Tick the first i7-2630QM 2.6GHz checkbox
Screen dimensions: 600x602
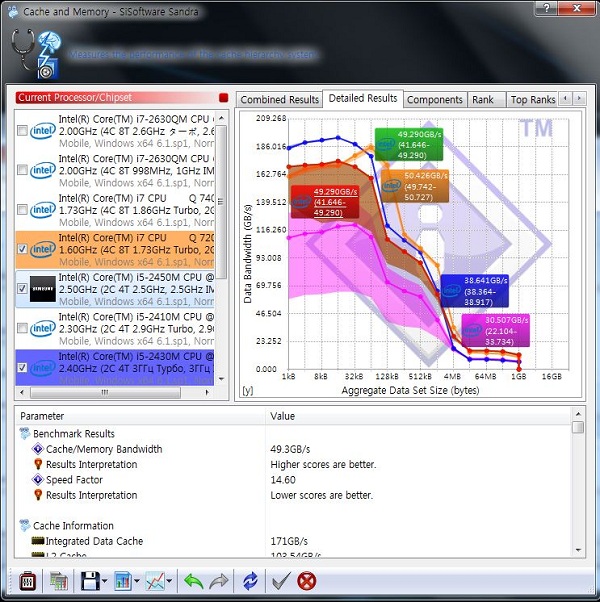click(x=22, y=131)
